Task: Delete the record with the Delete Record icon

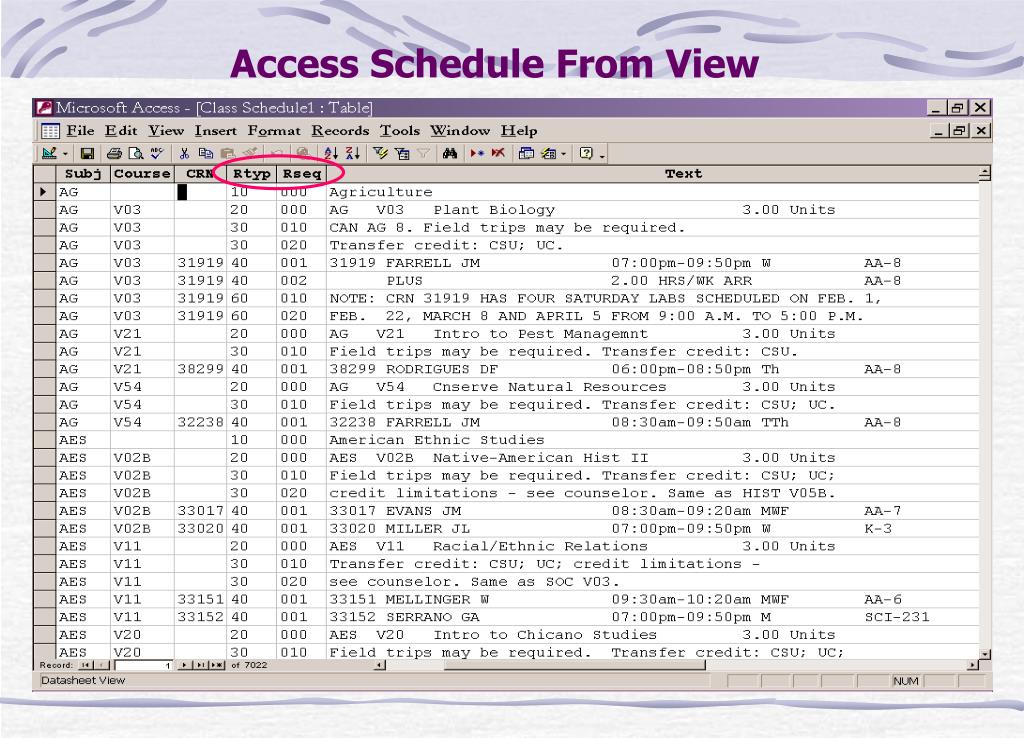Action: pyautogui.click(x=498, y=153)
